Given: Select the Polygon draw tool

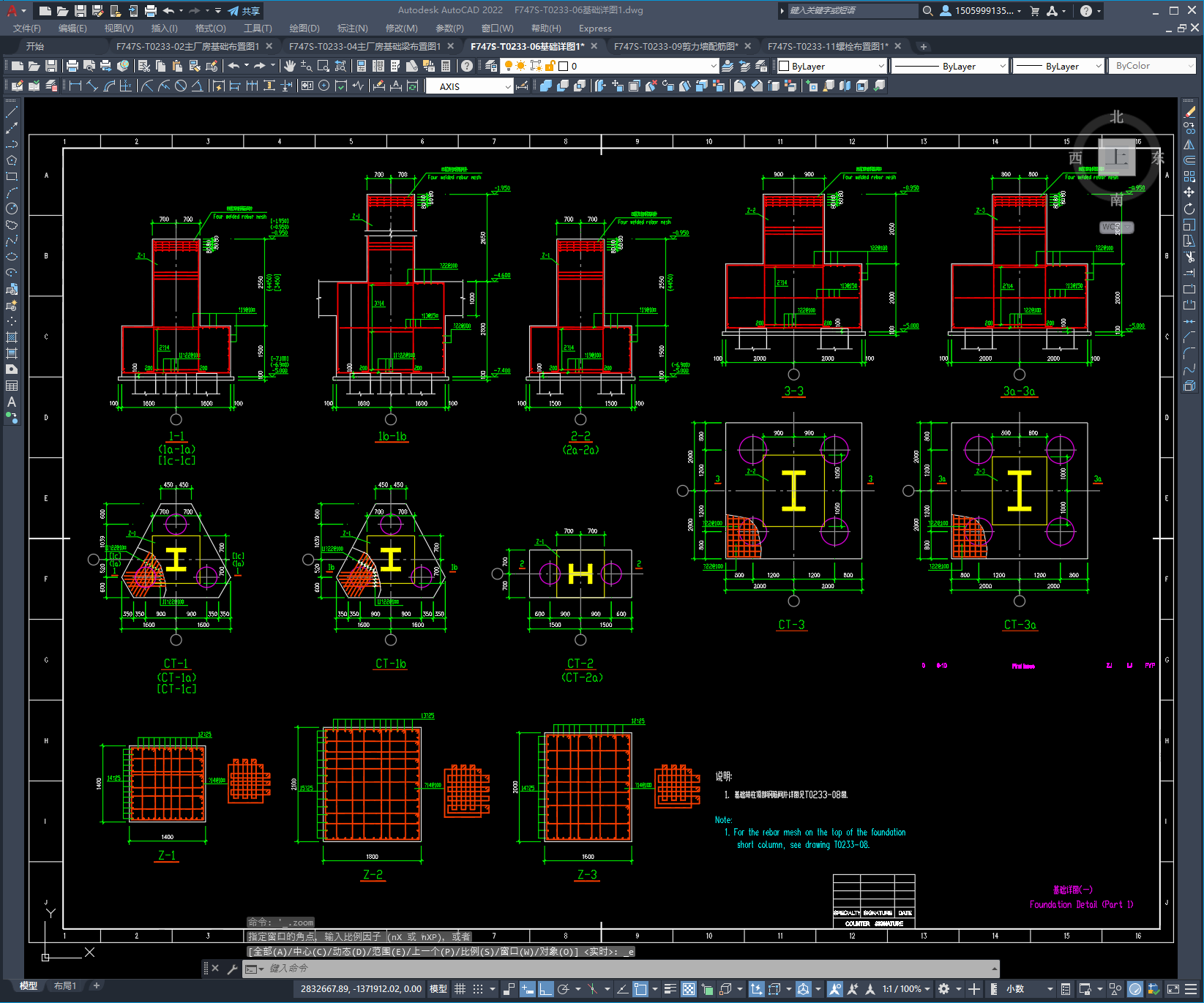Looking at the screenshot, I should (x=12, y=160).
